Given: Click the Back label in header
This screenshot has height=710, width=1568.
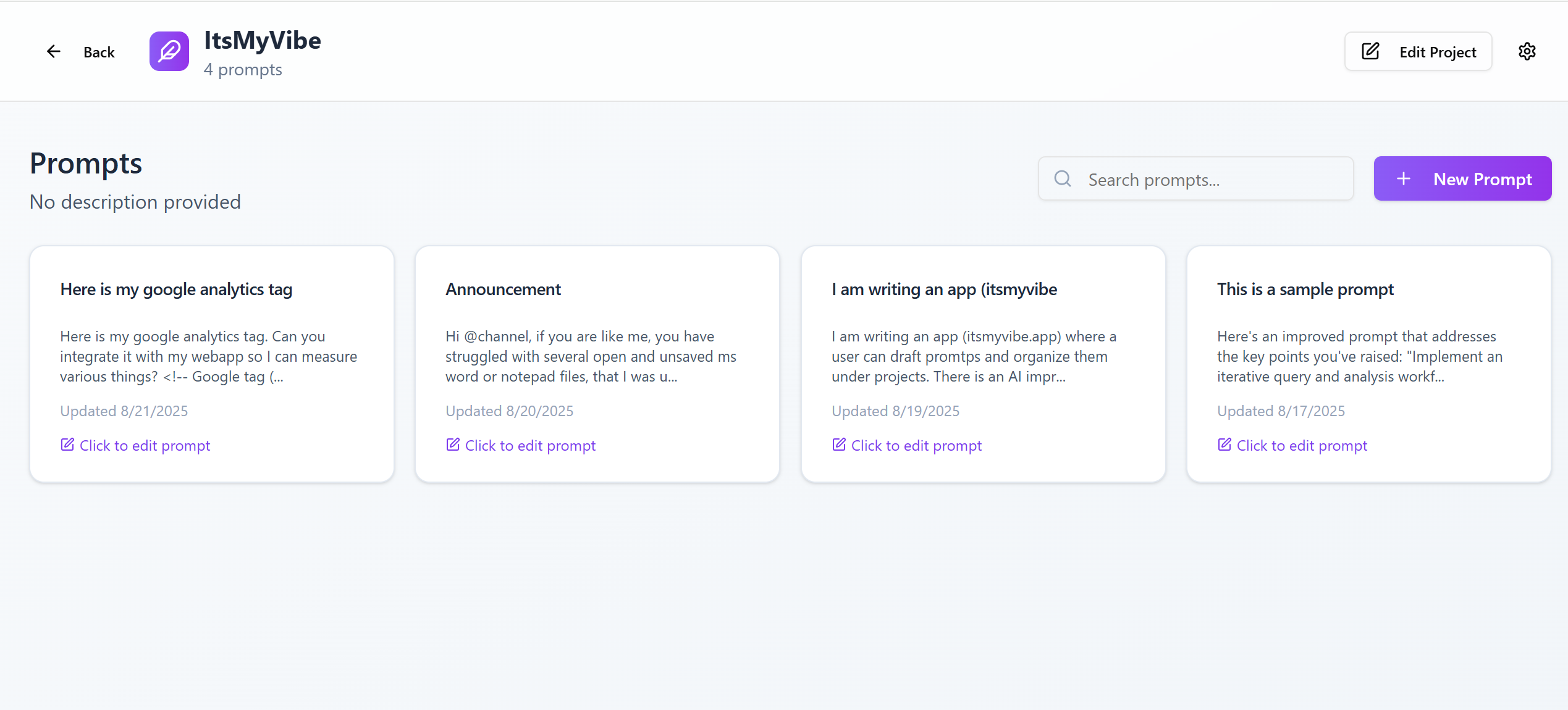Looking at the screenshot, I should tap(99, 52).
